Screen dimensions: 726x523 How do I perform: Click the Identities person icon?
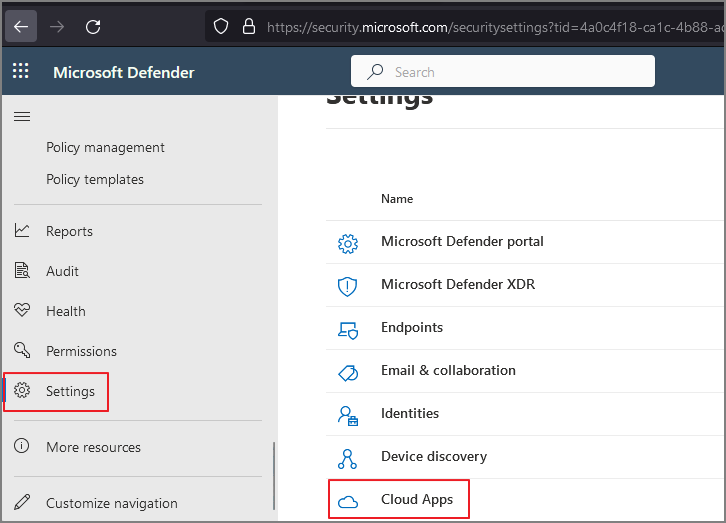(348, 416)
